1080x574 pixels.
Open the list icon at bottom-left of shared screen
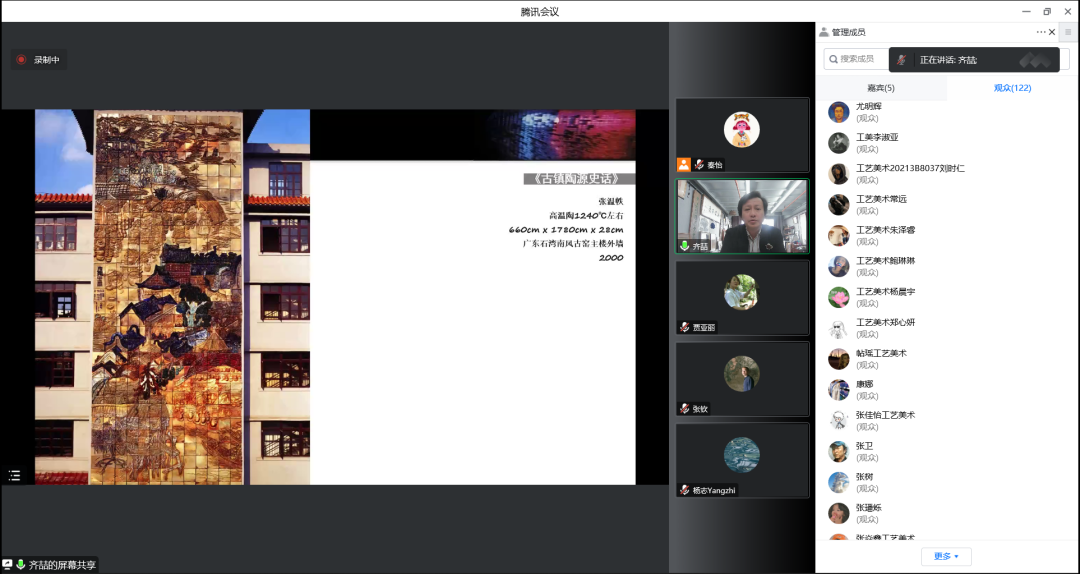(14, 476)
